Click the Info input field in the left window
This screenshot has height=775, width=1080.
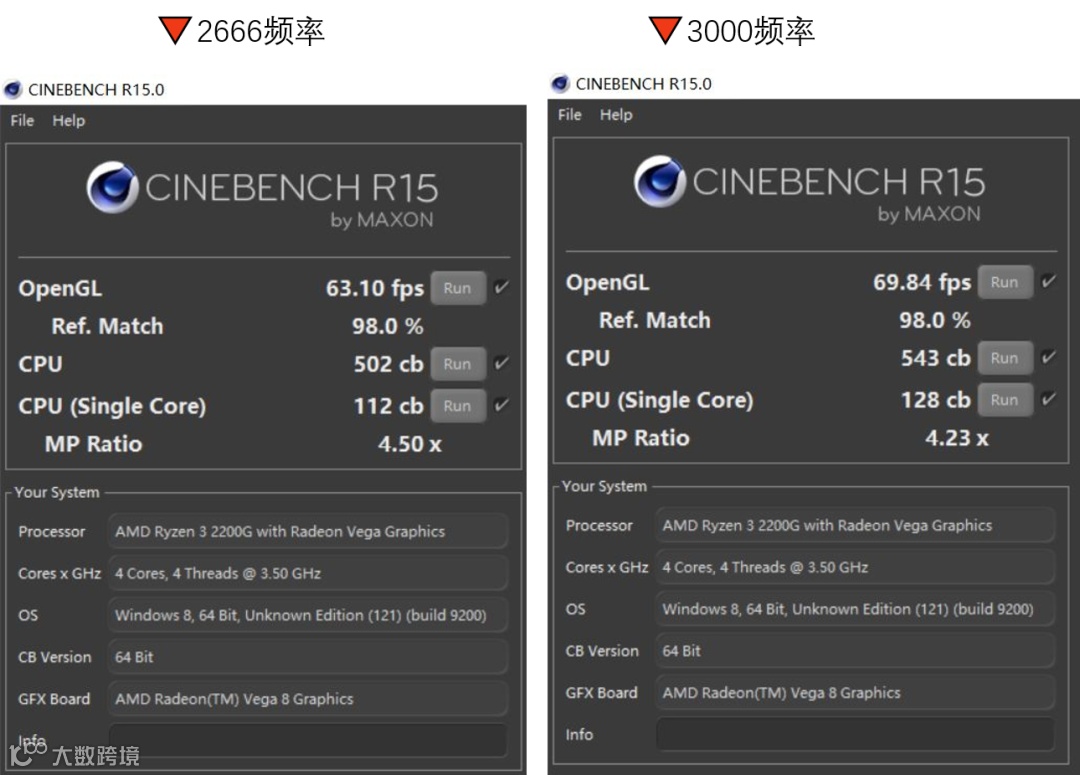tap(308, 741)
